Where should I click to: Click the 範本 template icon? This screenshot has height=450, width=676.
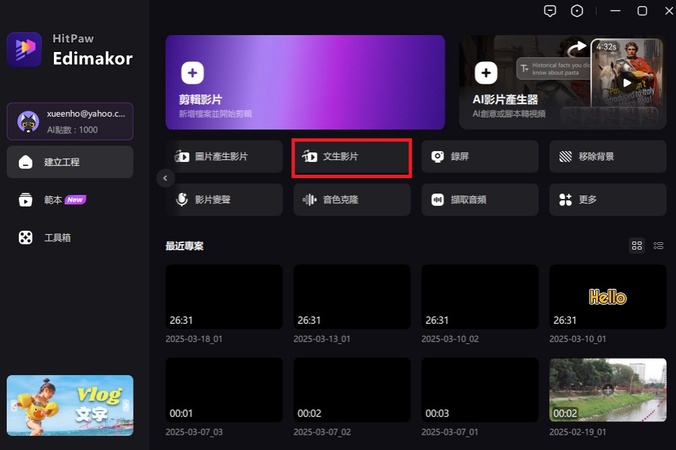[x=25, y=200]
